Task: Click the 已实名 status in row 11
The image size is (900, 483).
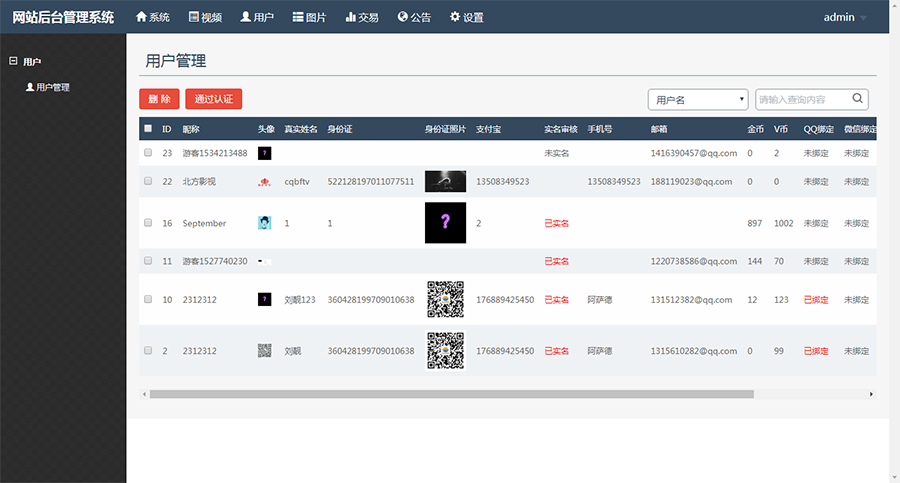Action: [x=556, y=261]
